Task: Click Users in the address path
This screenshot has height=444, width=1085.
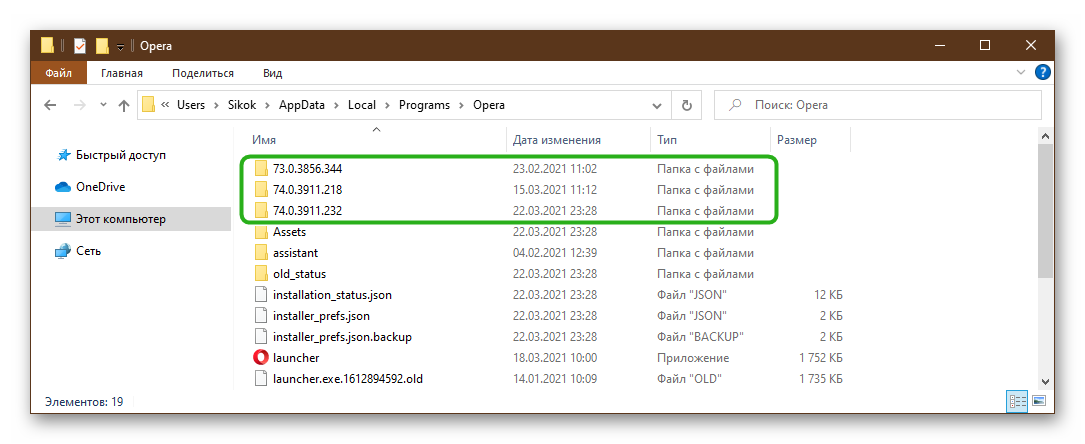Action: (191, 105)
